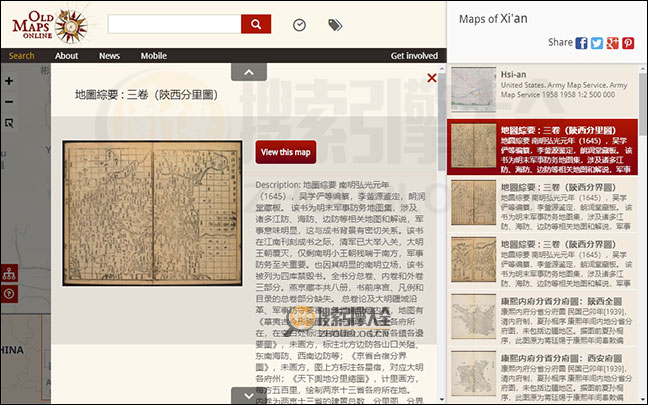Open the News menu item
Screen dimensions: 648x405
109,56
